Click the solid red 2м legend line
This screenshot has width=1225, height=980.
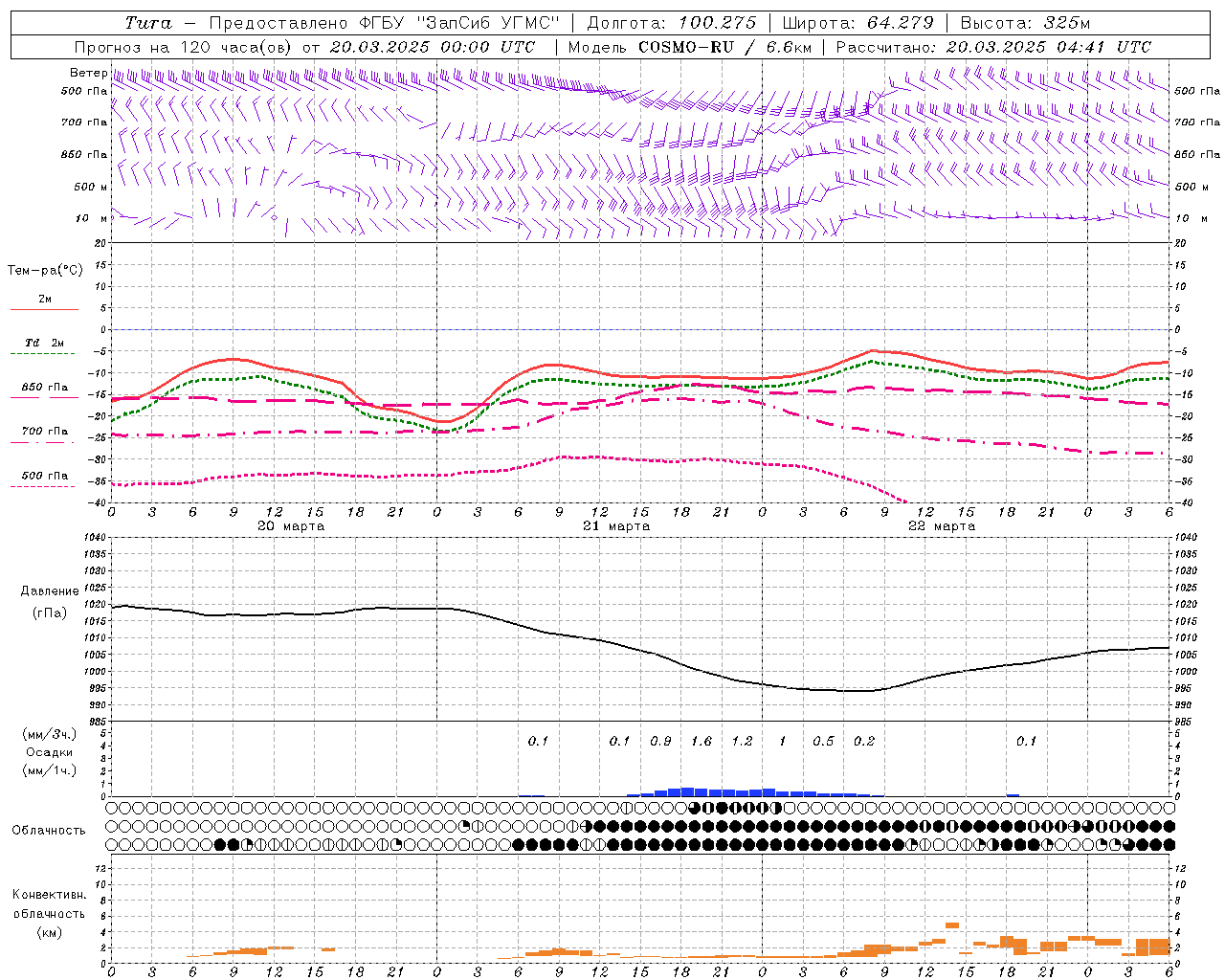pos(44,309)
